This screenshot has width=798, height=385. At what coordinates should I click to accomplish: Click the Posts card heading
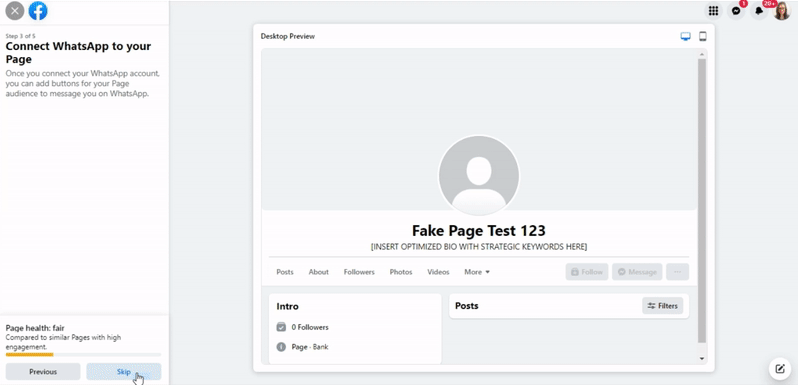(x=467, y=306)
